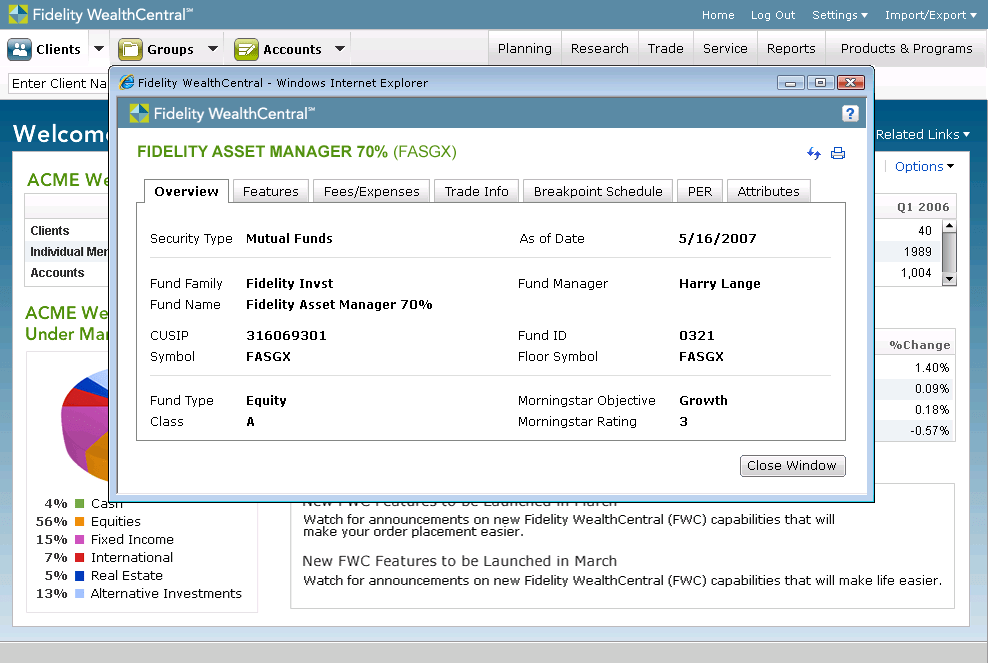Click the Enter Client Name input field
Screen dimensions: 988x663
pyautogui.click(x=58, y=83)
